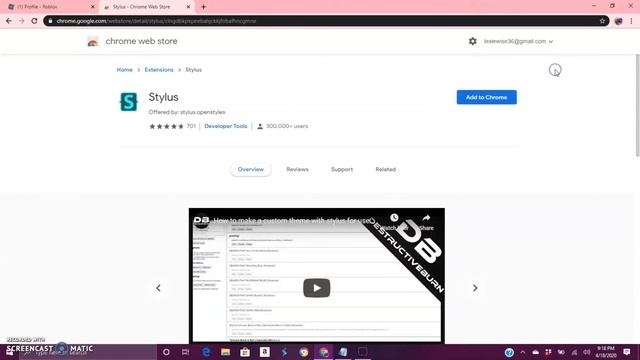This screenshot has width=640, height=360.
Task: Open Amazon app from taskbar
Action: coord(264,352)
